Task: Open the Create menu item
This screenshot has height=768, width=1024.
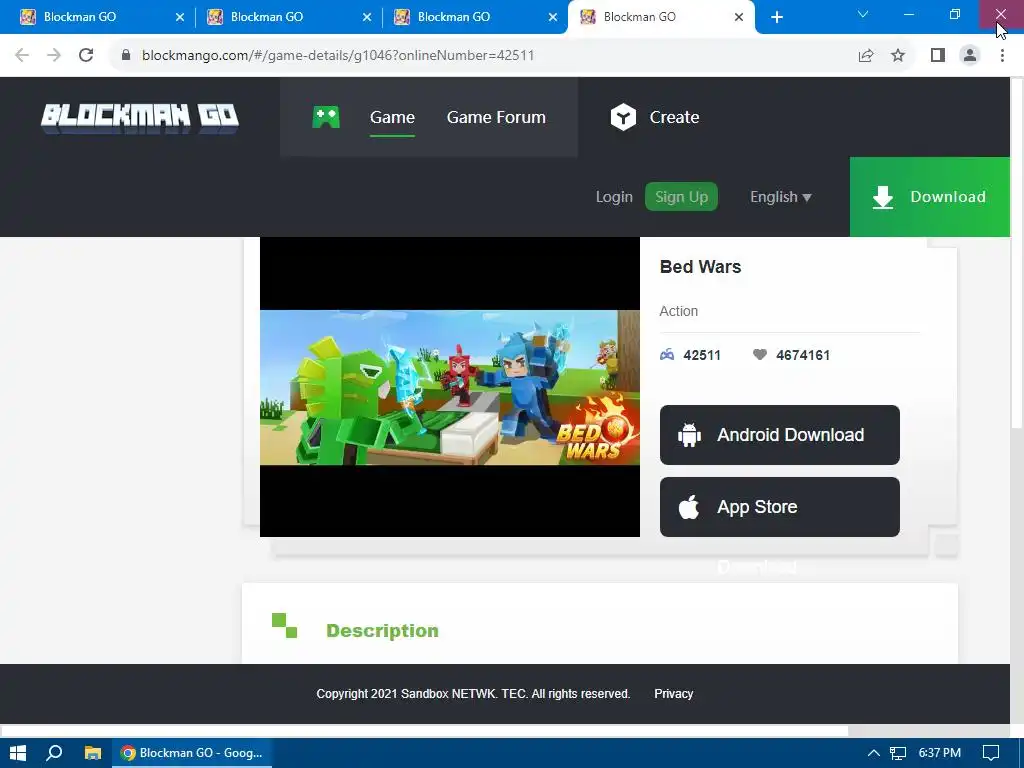Action: 674,117
